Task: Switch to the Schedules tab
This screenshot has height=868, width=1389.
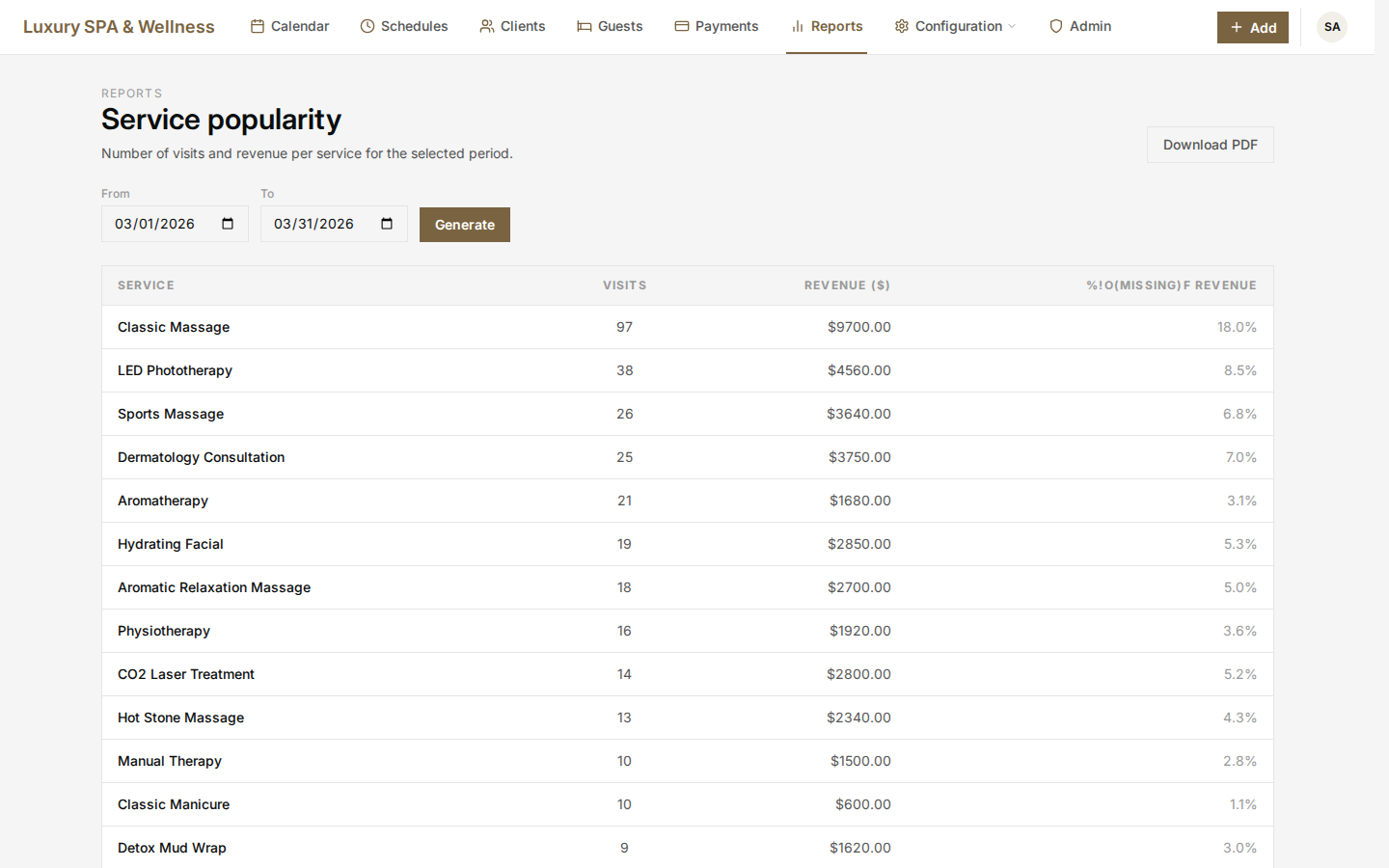Action: [x=404, y=26]
